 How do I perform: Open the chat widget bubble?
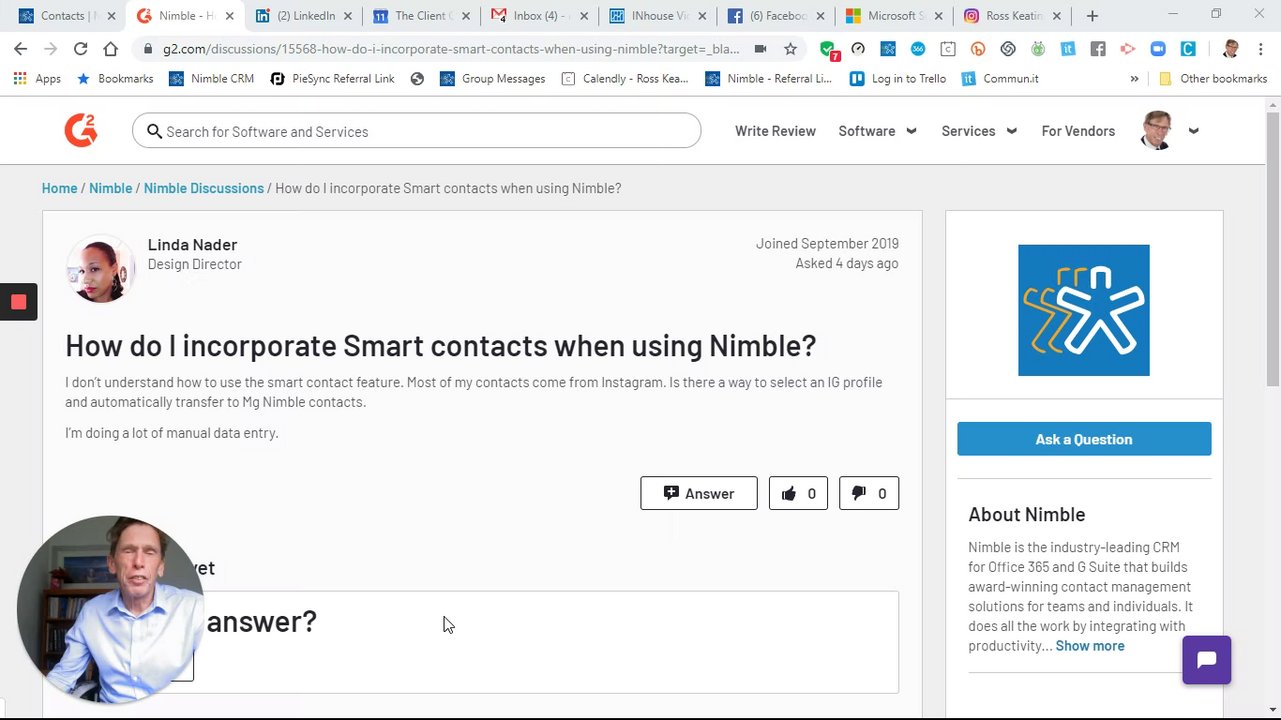[1206, 660]
